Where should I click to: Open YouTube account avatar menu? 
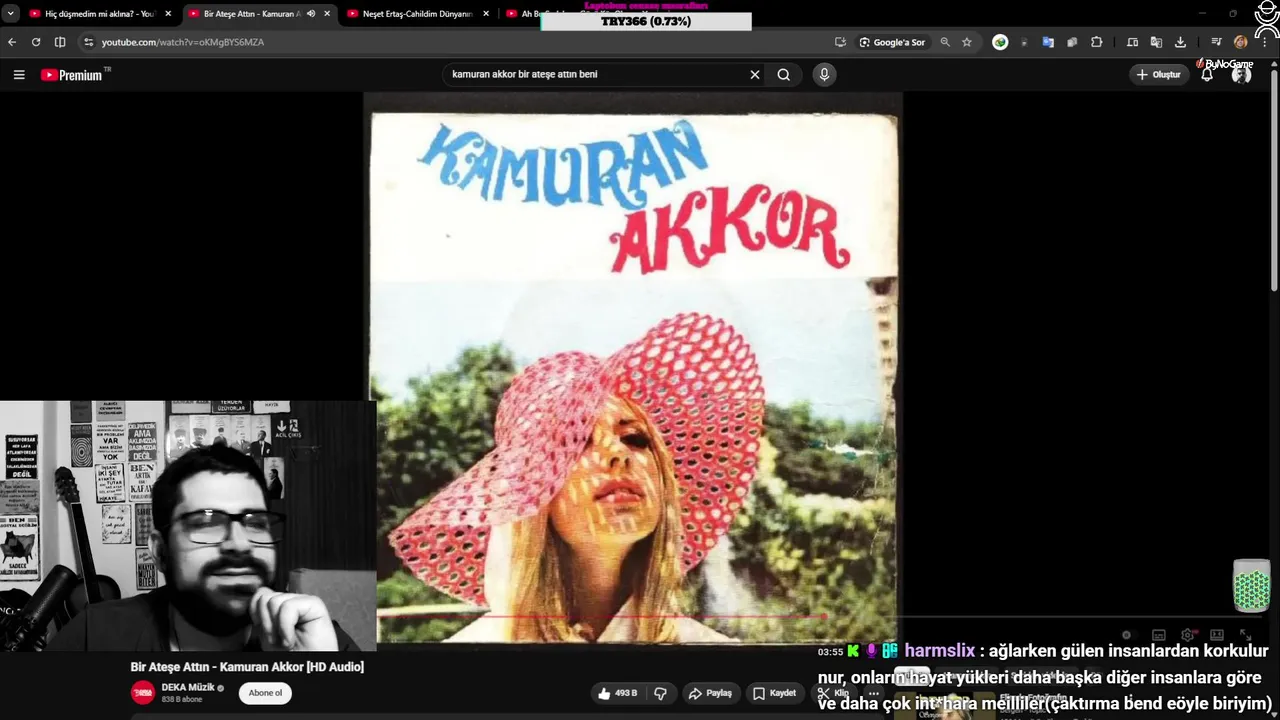point(1242,74)
